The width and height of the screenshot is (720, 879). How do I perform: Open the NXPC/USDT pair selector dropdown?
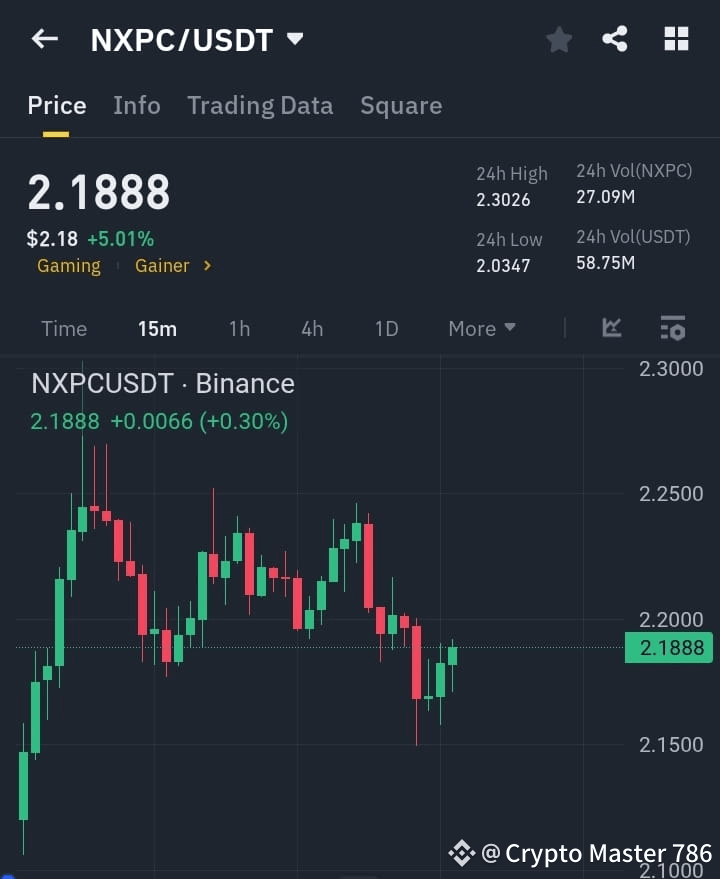(294, 39)
